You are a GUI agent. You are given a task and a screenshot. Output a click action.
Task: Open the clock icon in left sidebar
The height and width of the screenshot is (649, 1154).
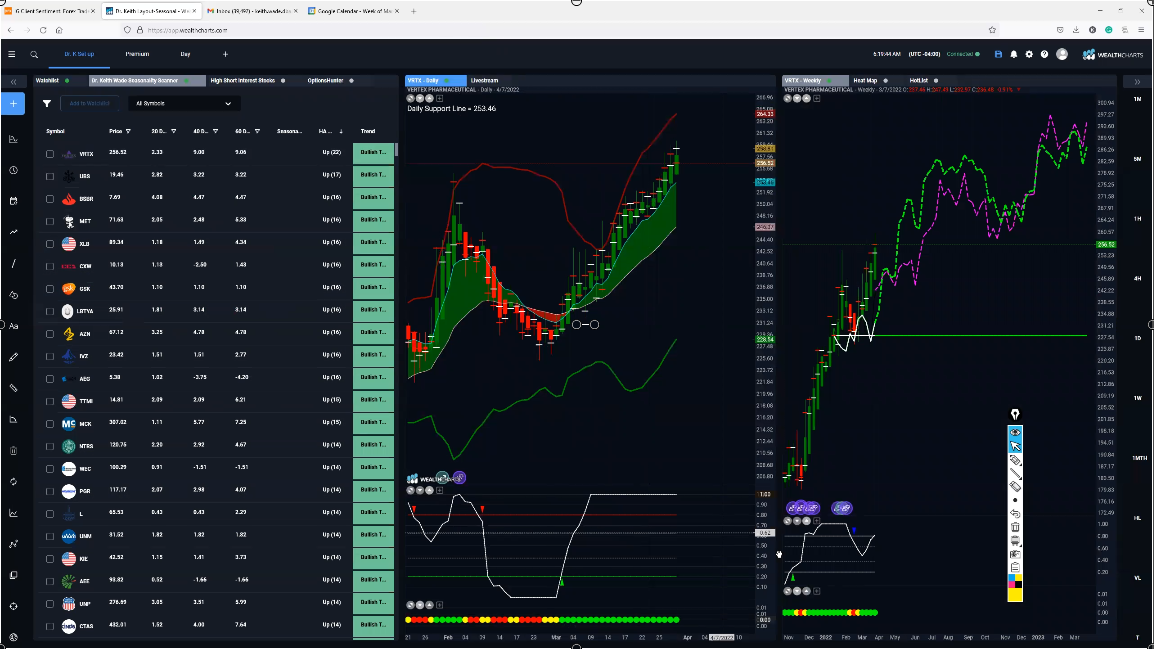click(x=13, y=170)
